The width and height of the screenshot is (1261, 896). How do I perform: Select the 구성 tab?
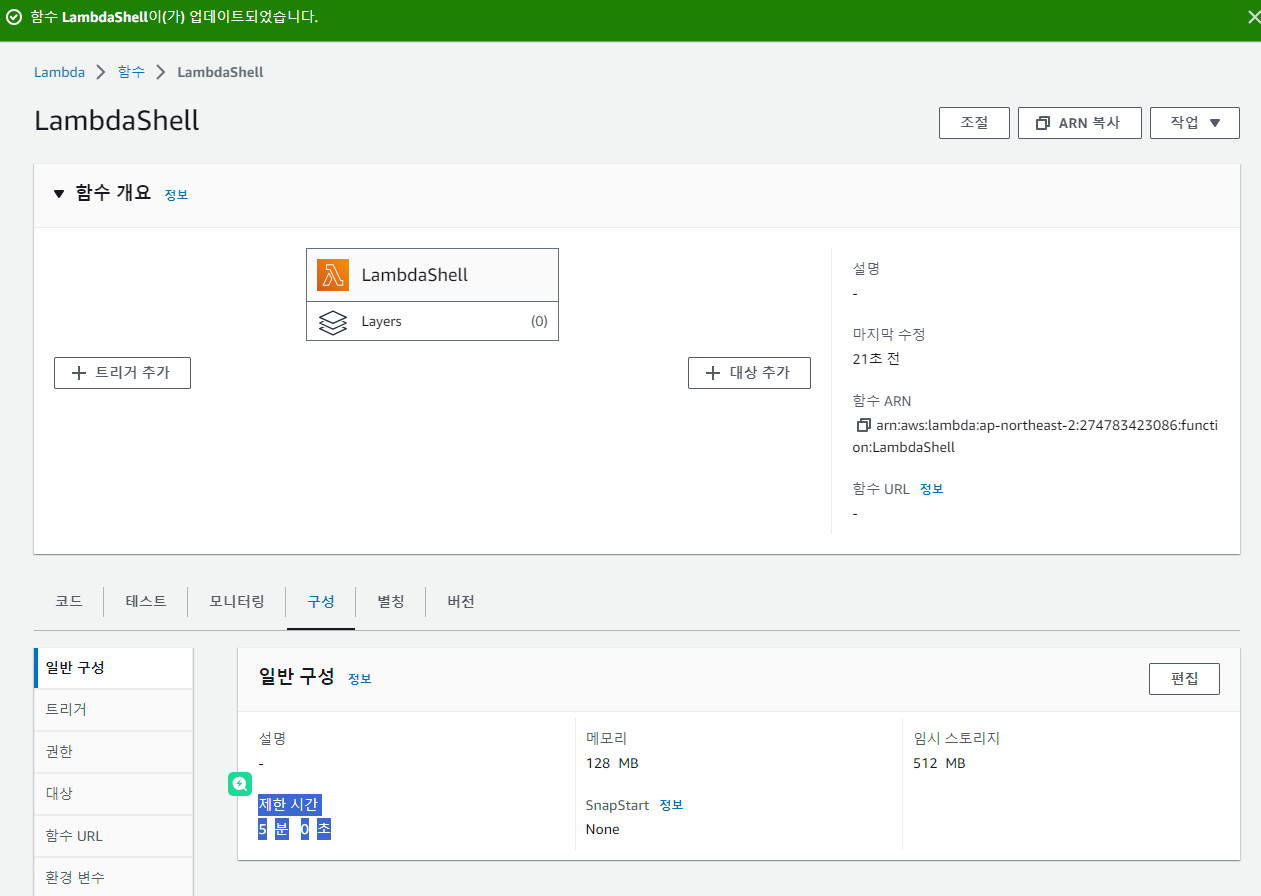click(321, 601)
